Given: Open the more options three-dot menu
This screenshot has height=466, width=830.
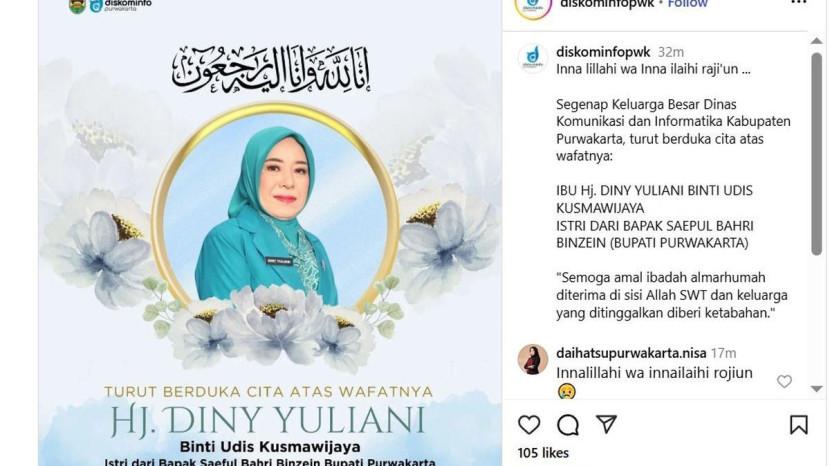Looking at the screenshot, I should coord(798,3).
